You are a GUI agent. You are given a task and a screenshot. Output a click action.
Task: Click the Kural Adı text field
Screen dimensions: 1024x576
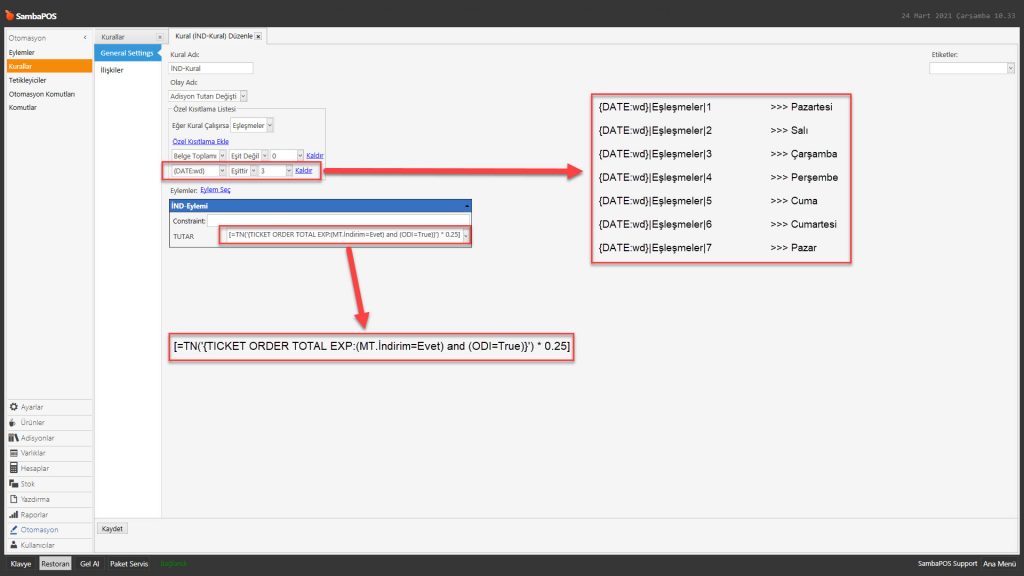(x=212, y=68)
